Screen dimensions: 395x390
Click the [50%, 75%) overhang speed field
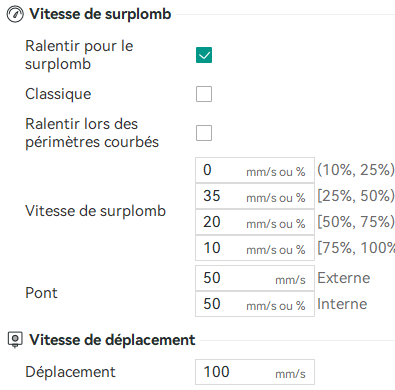pyautogui.click(x=255, y=222)
